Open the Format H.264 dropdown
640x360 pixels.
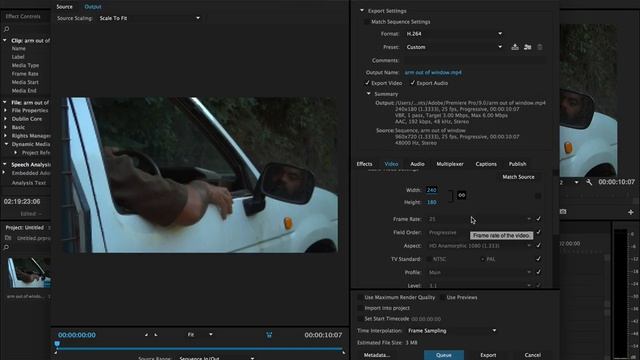(453, 34)
